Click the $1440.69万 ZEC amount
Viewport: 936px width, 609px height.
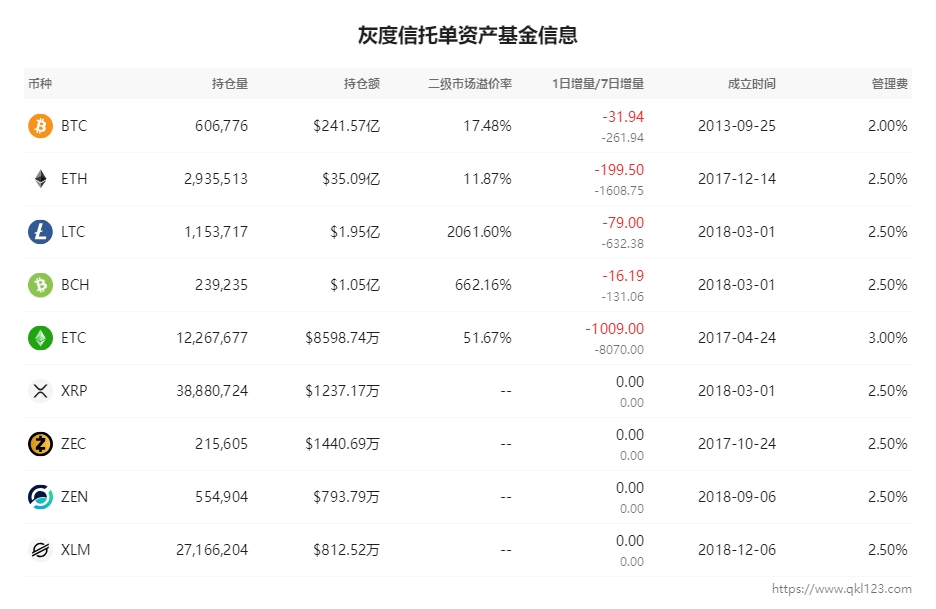click(x=343, y=444)
